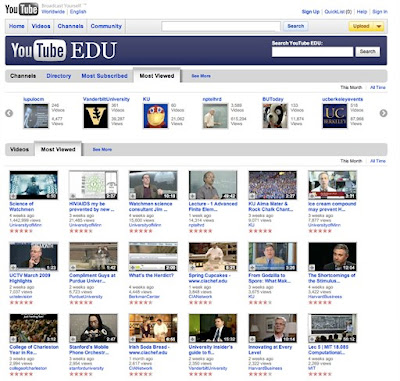Open the Community tab
This screenshot has height=381, width=400.
pyautogui.click(x=106, y=26)
